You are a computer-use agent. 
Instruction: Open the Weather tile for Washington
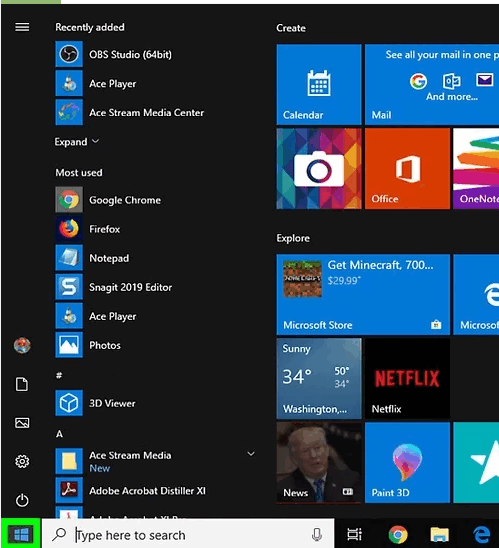tap(319, 378)
